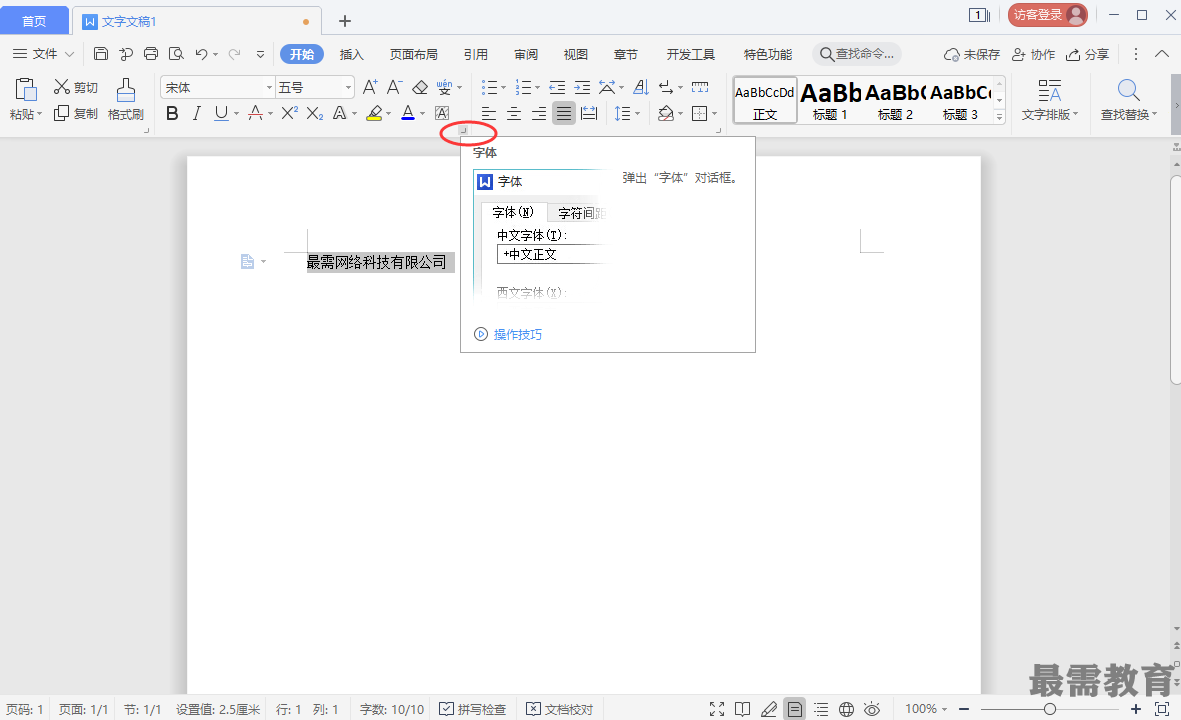Toggle justified alignment
Screen dimensions: 1181x720
pos(563,113)
